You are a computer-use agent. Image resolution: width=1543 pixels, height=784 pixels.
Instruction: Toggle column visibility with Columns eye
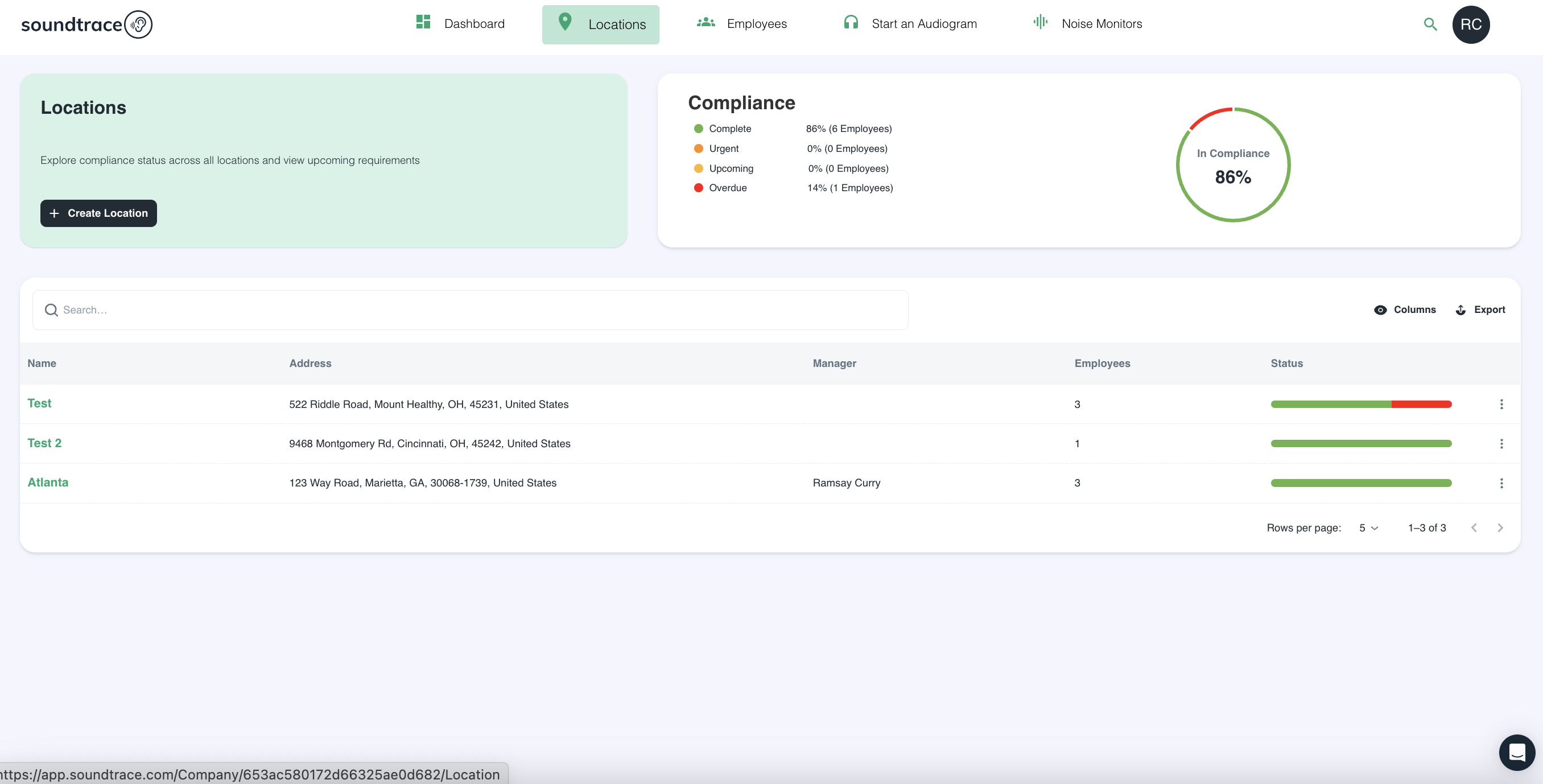pos(1380,310)
